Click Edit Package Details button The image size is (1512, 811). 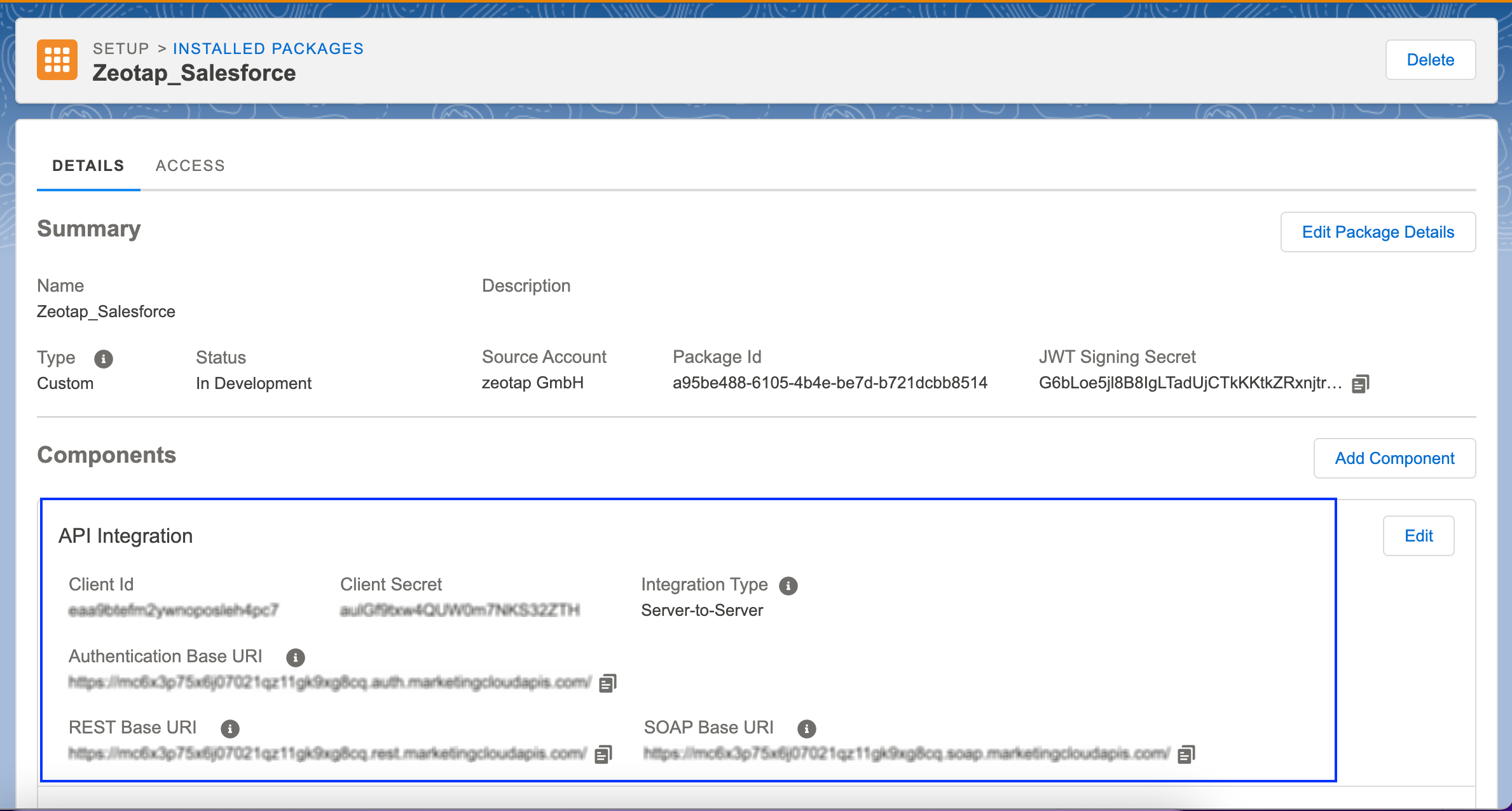[1377, 232]
